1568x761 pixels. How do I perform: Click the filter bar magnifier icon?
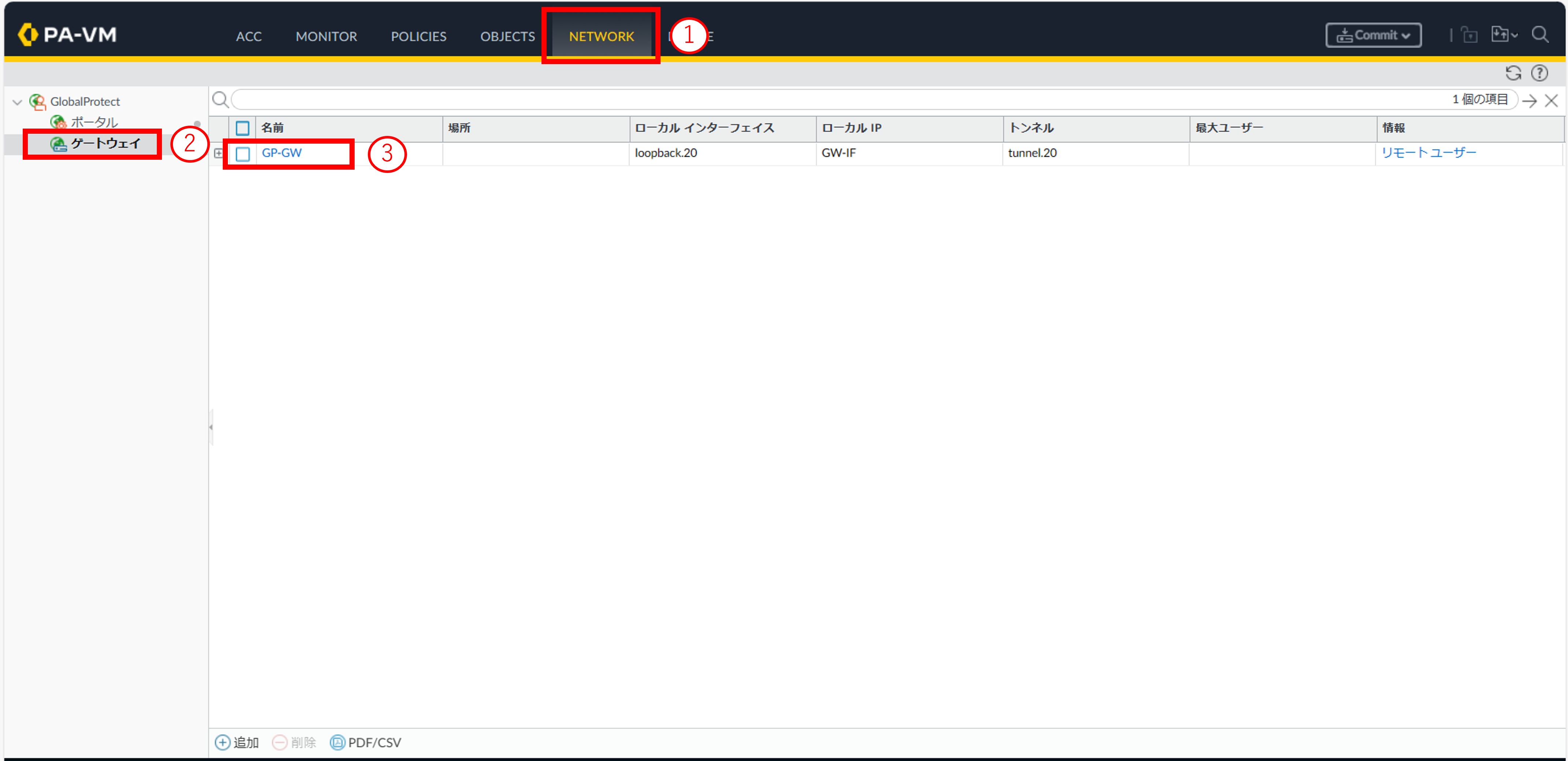220,99
